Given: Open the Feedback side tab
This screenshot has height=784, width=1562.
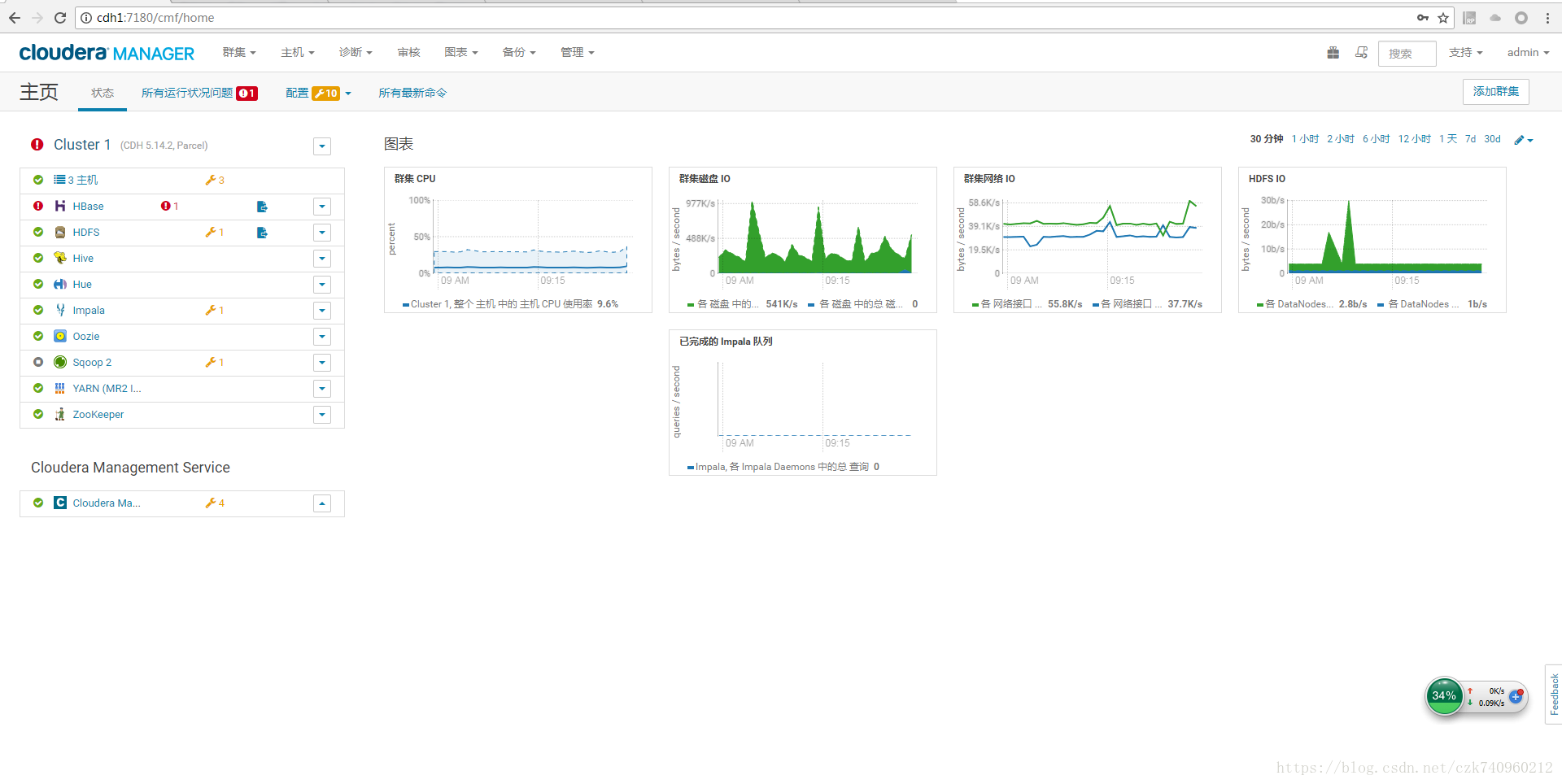Looking at the screenshot, I should click(1554, 694).
